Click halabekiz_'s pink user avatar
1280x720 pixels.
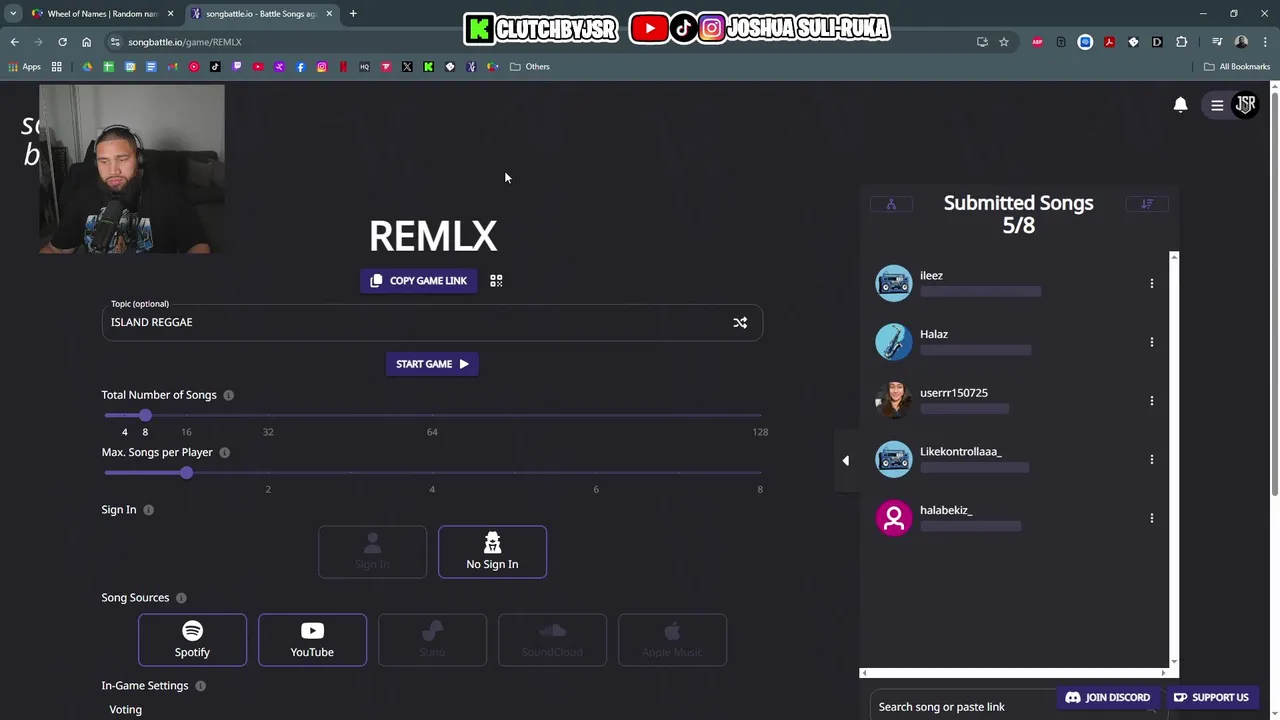tap(894, 518)
